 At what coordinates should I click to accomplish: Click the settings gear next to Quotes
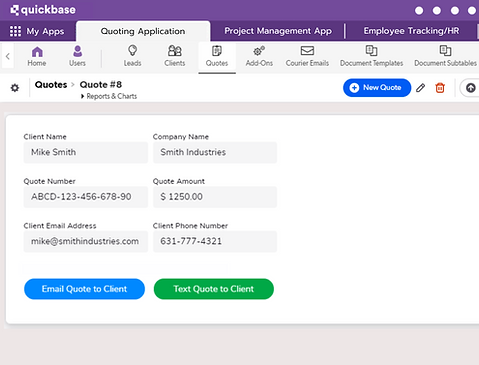[15, 88]
